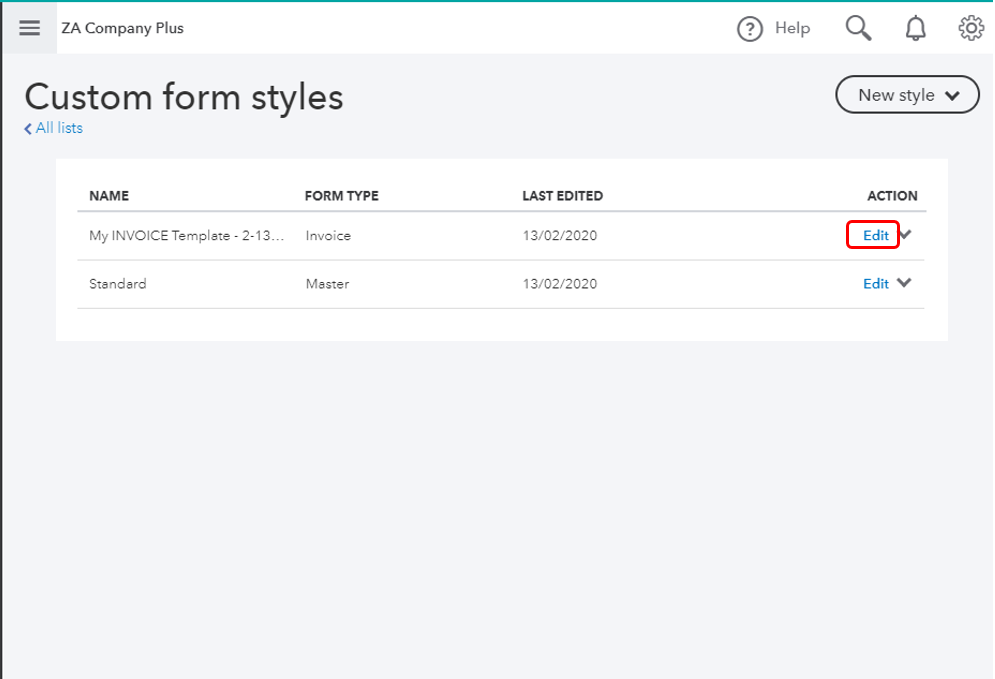The width and height of the screenshot is (995, 679).
Task: Edit the My INVOICE Template style
Action: click(875, 236)
